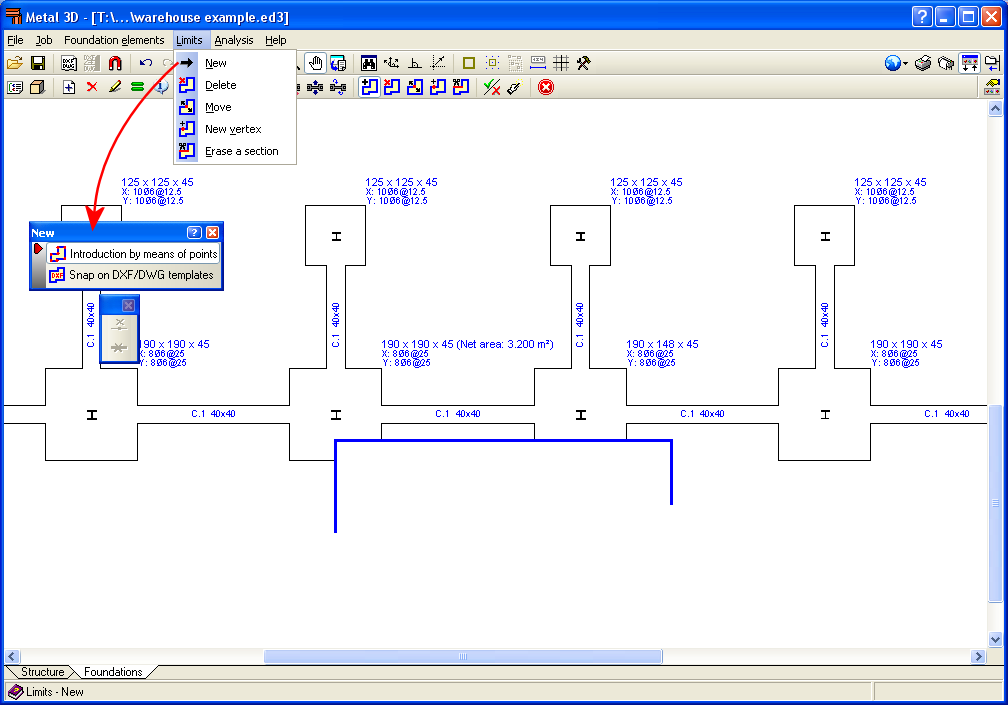1008x705 pixels.
Task: Open the Analysis menu
Action: (x=234, y=40)
